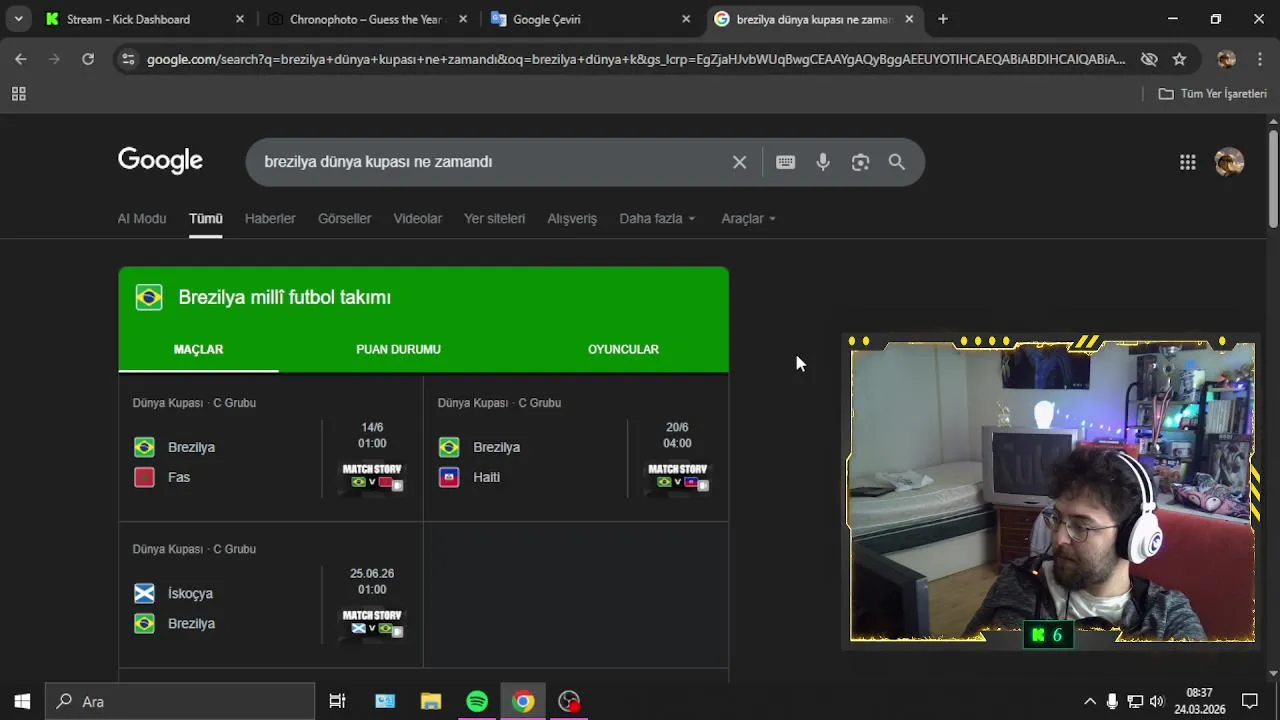Open Chrome three-dot menu
Image resolution: width=1280 pixels, height=720 pixels.
point(1259,59)
